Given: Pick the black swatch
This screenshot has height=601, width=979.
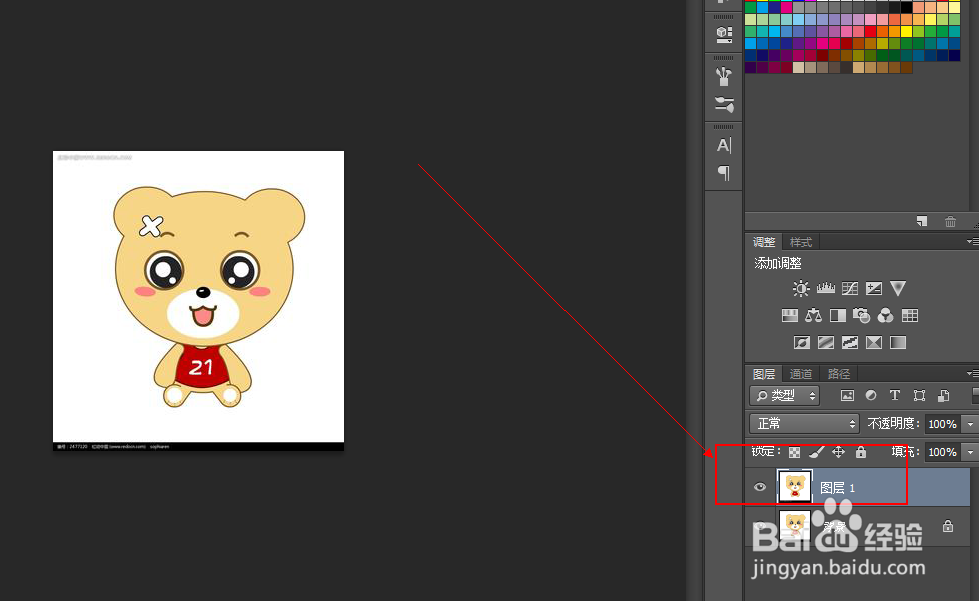Looking at the screenshot, I should click(x=906, y=8).
